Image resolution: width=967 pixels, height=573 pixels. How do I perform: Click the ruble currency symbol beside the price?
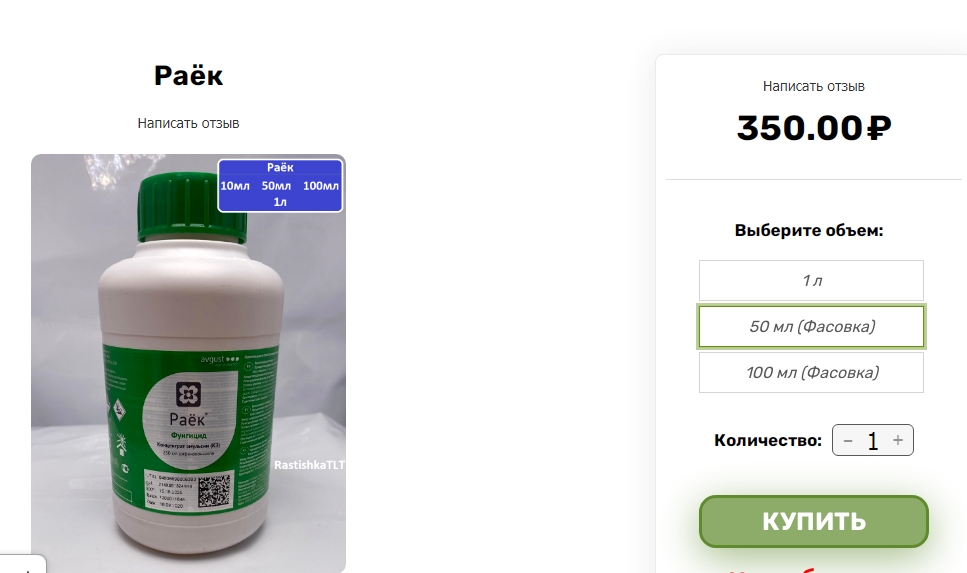(879, 128)
